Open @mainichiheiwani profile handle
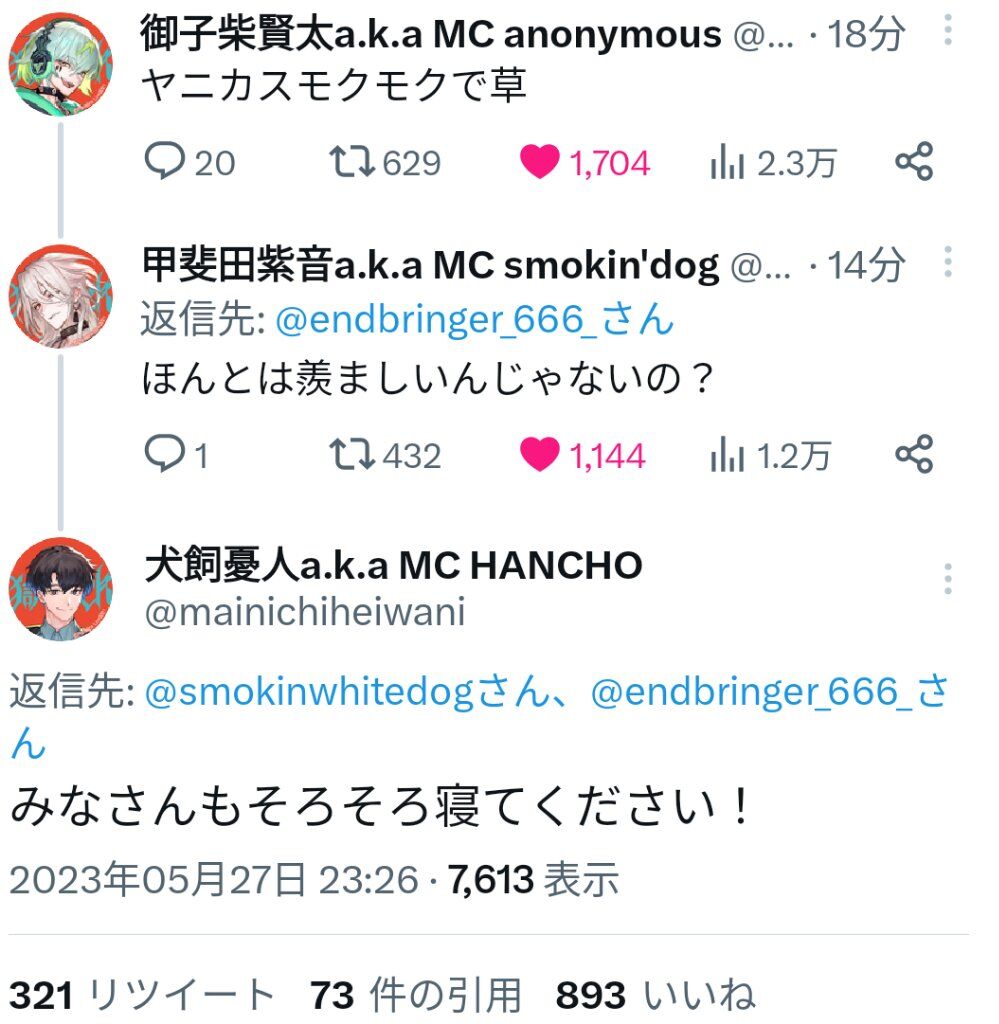This screenshot has height=1024, width=999. (x=305, y=613)
